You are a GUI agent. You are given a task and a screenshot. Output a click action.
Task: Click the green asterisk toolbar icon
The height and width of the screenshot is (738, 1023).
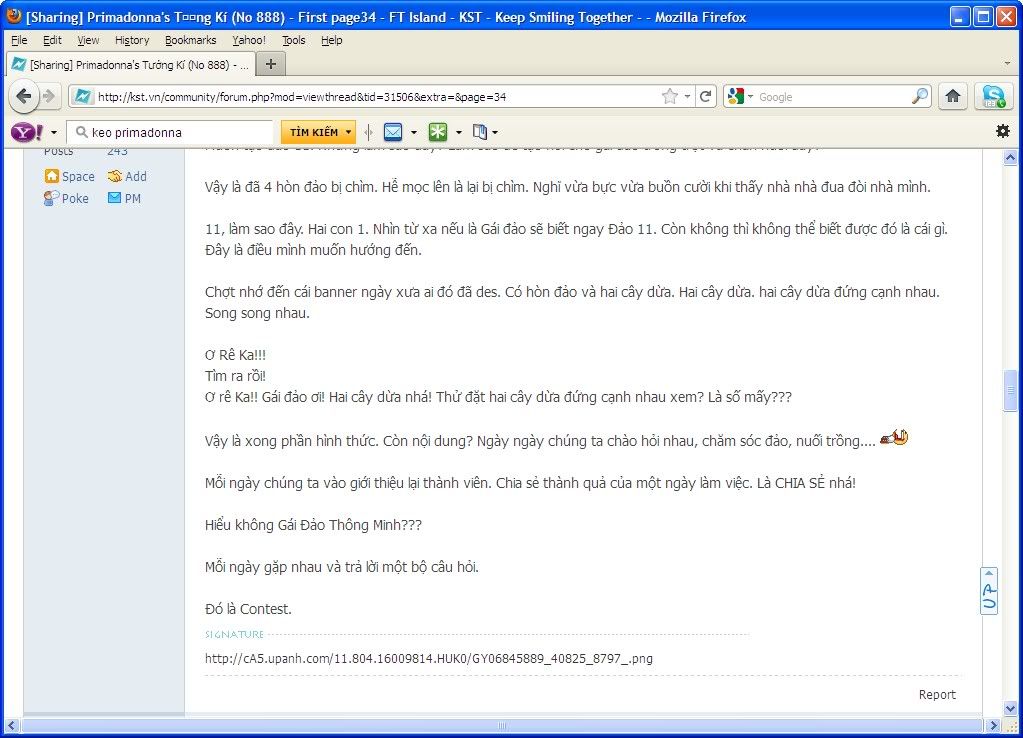click(438, 132)
